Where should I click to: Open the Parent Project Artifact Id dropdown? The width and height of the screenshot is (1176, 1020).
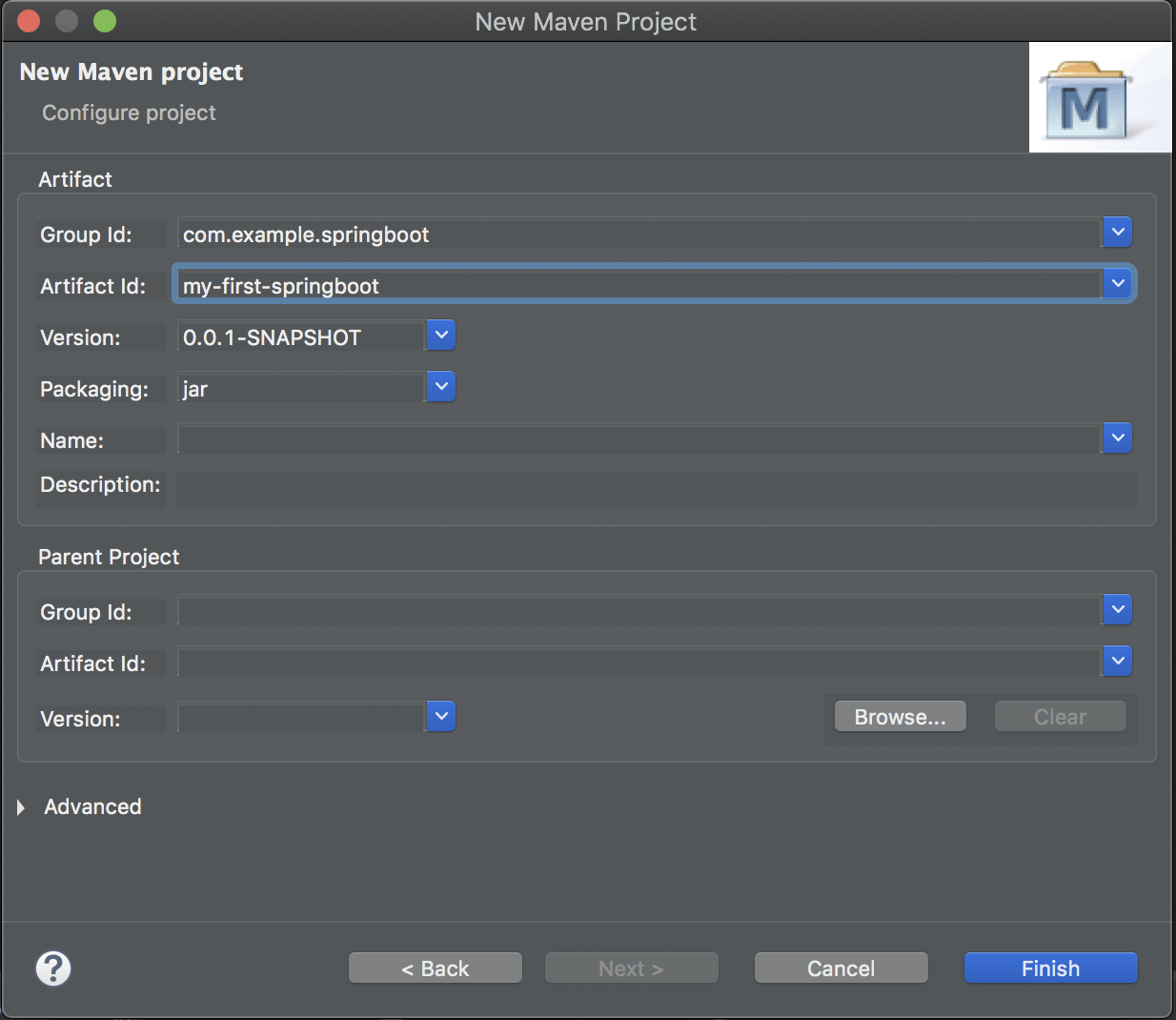coord(1116,661)
